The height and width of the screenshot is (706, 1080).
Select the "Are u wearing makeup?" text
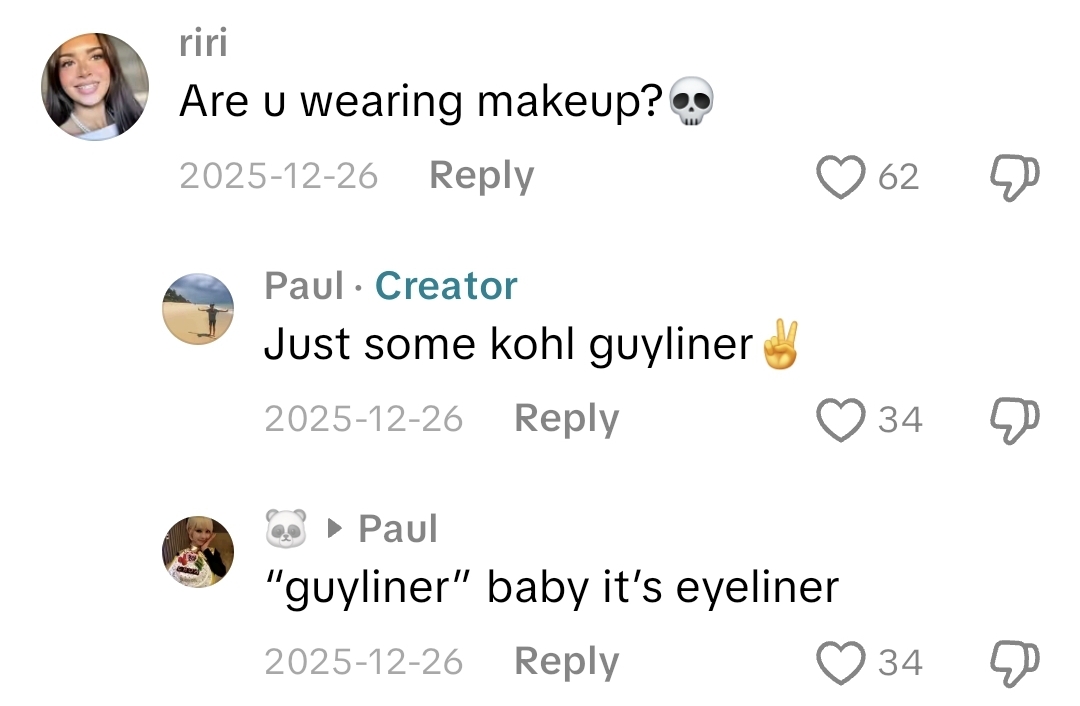click(420, 103)
